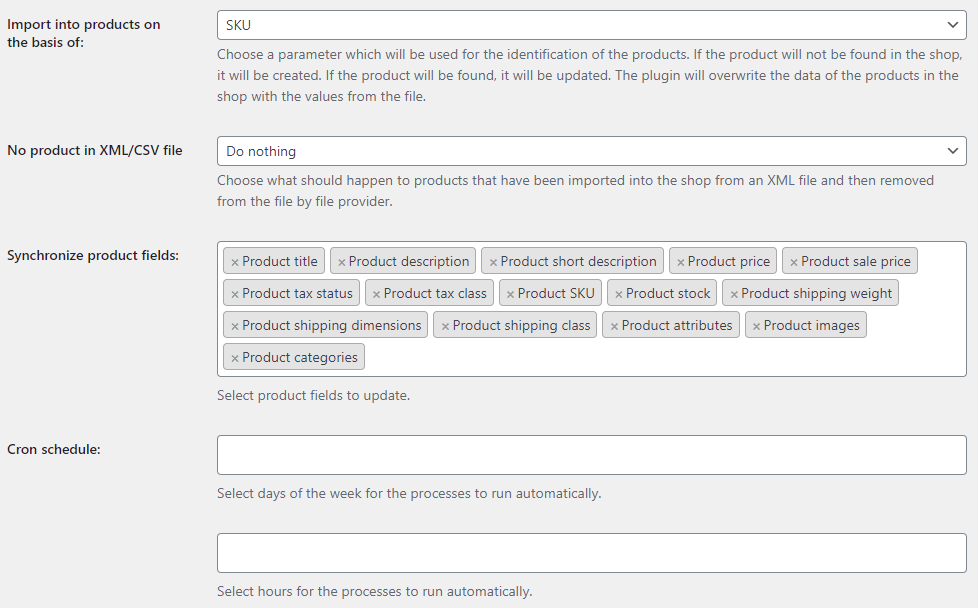This screenshot has height=608, width=978.
Task: Remove the Product shipping class tag
Action: pos(445,326)
